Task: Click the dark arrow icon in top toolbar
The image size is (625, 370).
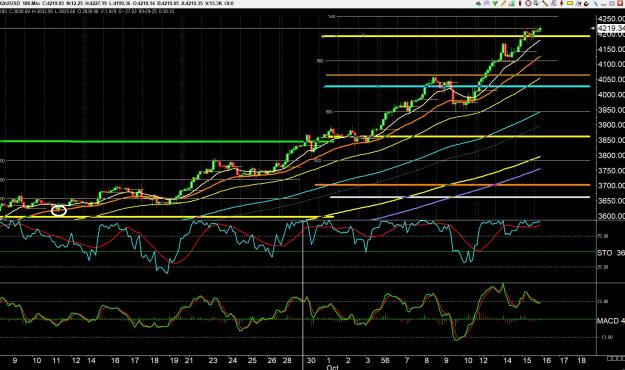Action: (x=478, y=4)
